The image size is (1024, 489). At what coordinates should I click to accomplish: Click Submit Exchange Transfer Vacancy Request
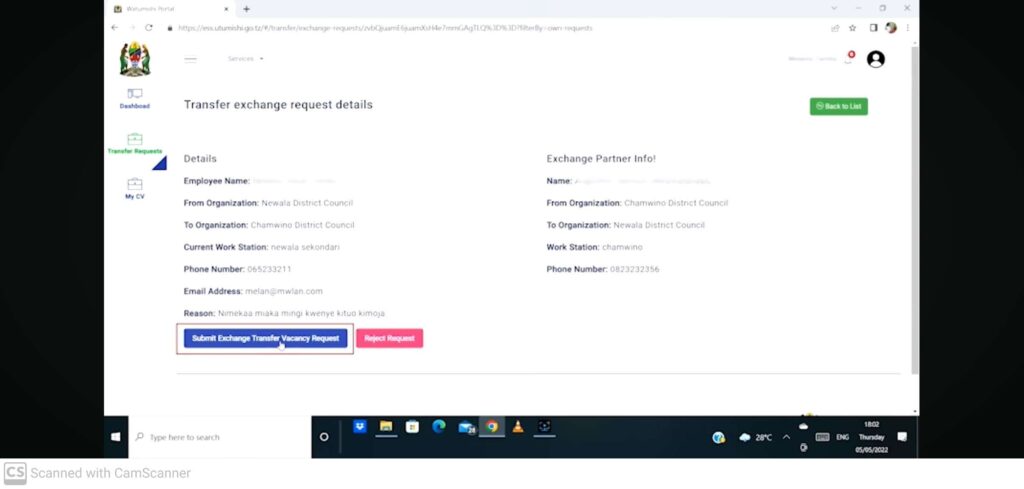pyautogui.click(x=265, y=338)
